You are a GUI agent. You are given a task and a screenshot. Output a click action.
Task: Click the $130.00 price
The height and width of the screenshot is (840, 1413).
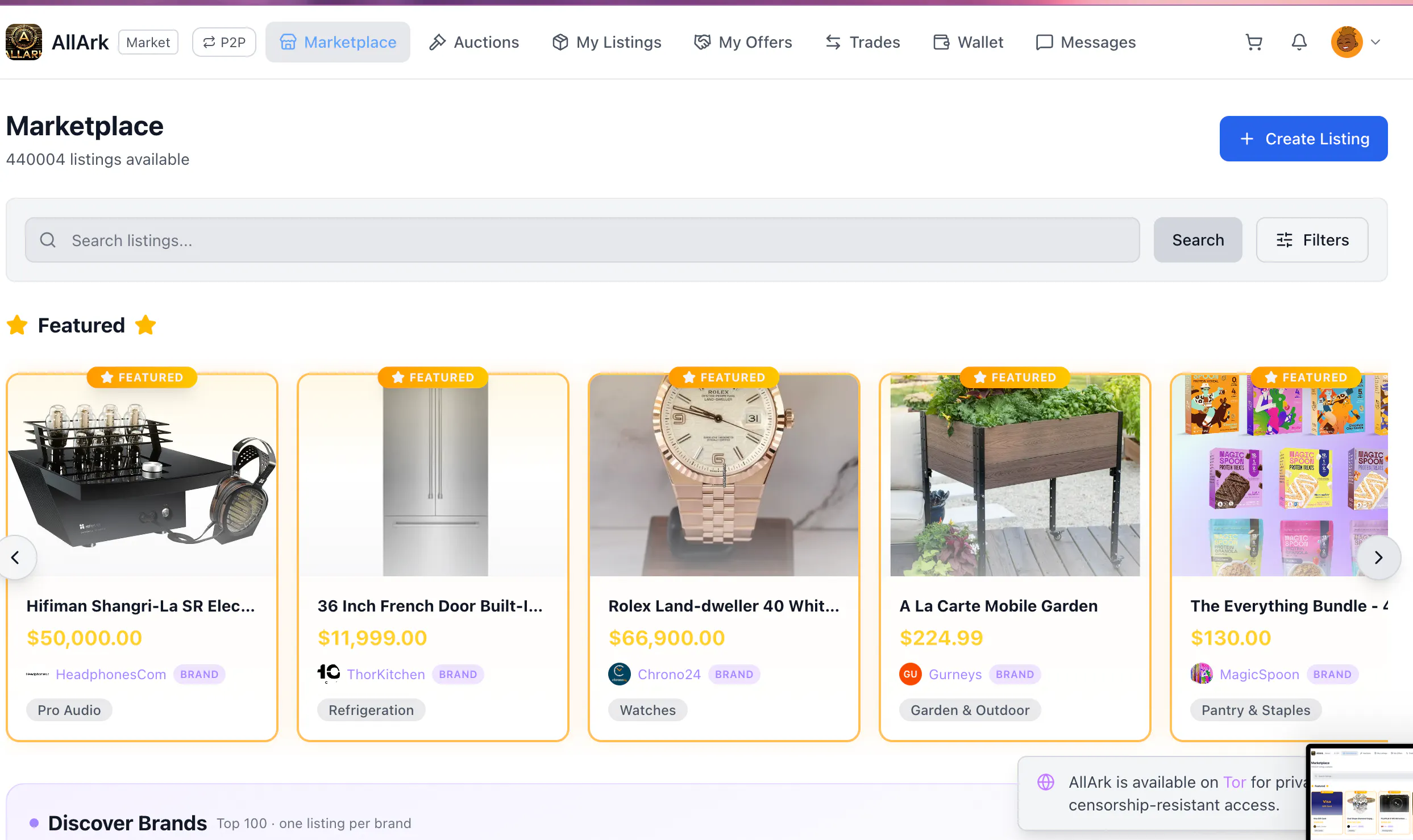point(1231,638)
